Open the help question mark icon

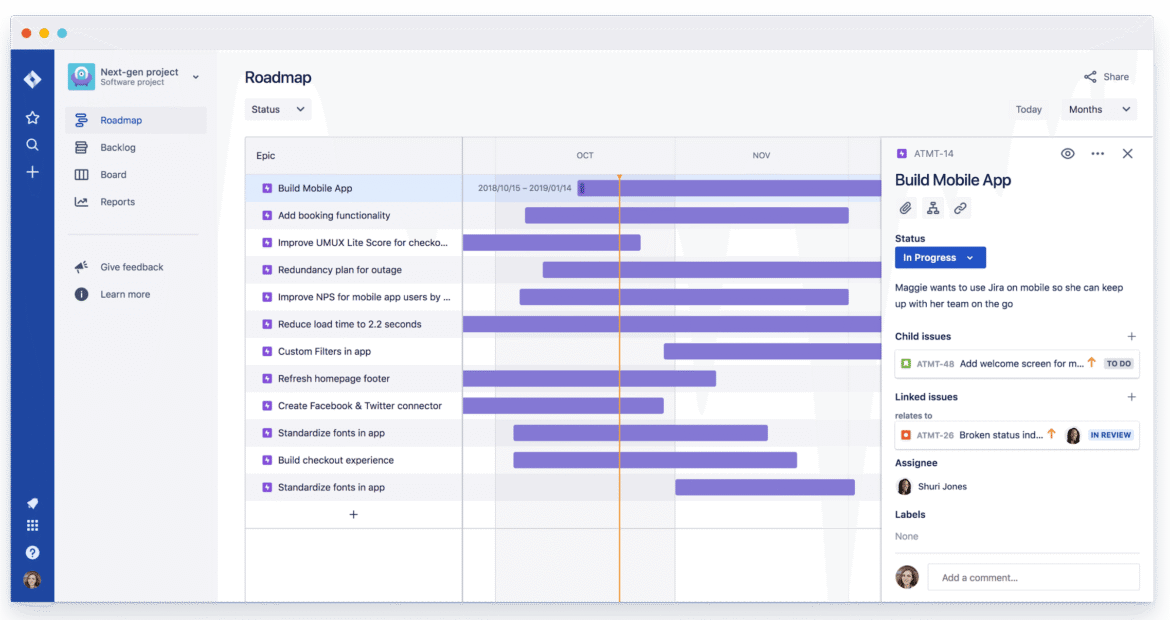click(x=32, y=552)
